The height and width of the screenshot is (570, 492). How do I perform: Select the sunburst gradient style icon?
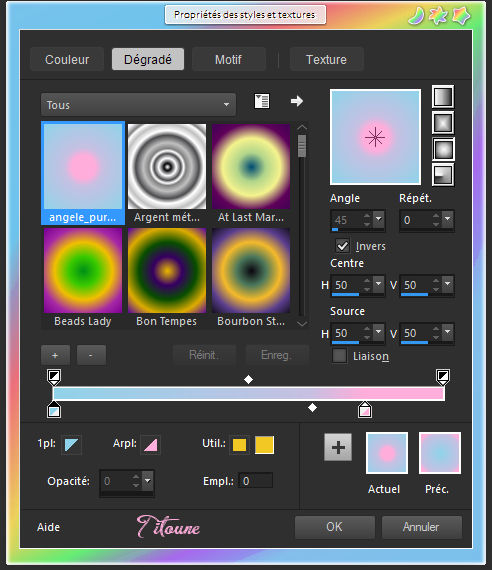[443, 149]
